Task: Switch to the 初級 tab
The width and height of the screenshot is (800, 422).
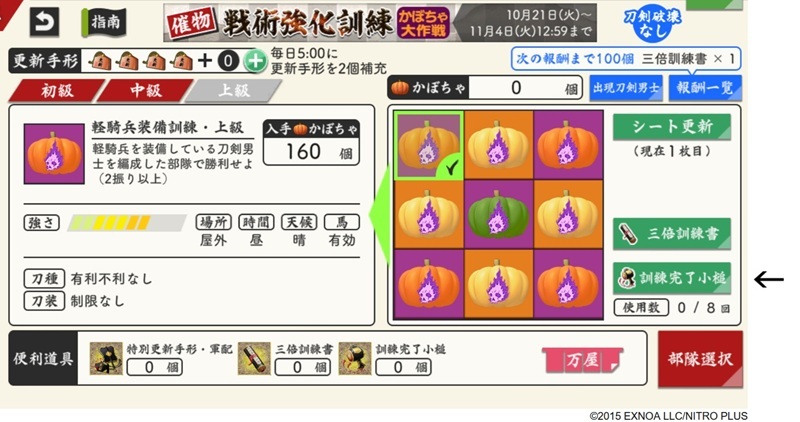Action: click(57, 91)
